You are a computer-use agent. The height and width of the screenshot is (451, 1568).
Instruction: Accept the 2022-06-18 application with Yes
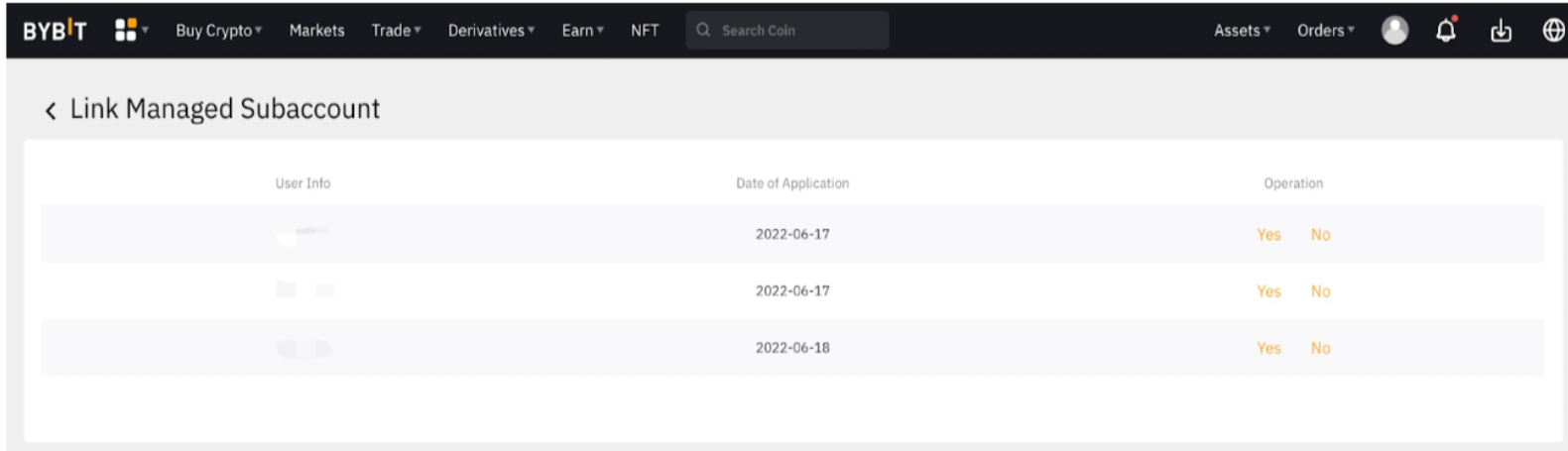(1268, 348)
